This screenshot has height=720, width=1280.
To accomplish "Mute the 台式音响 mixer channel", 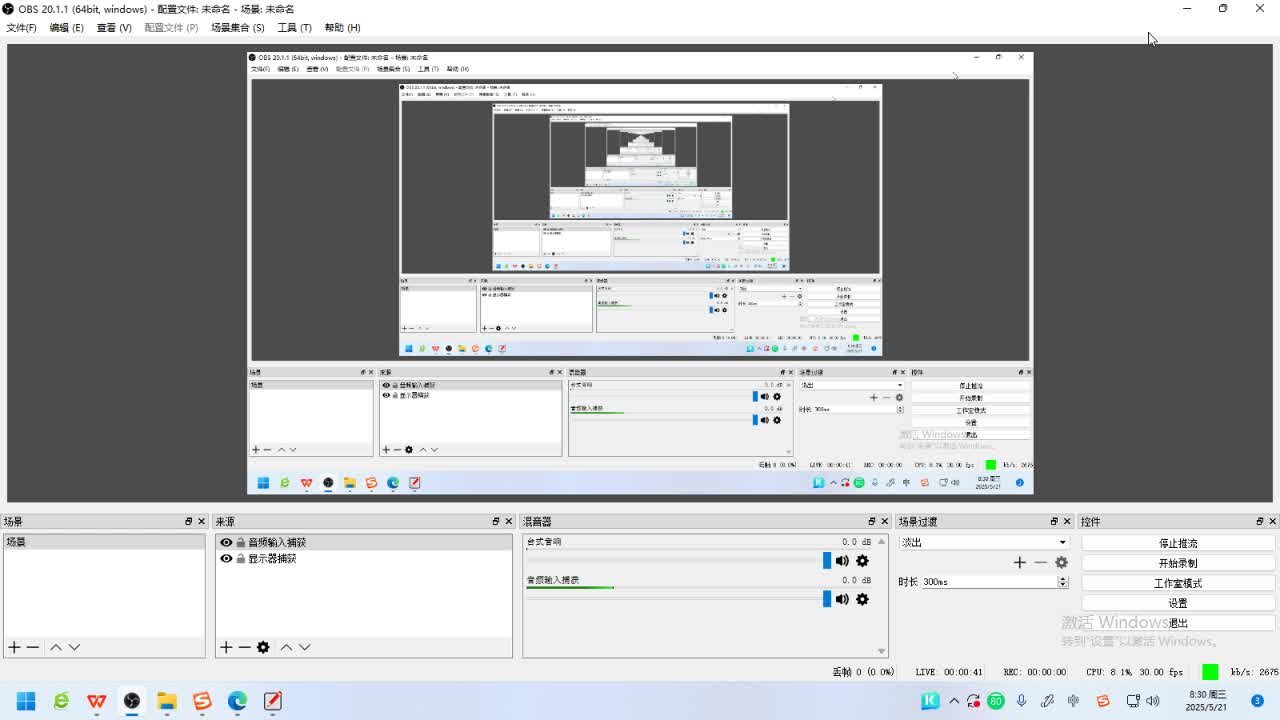I will tap(842, 561).
